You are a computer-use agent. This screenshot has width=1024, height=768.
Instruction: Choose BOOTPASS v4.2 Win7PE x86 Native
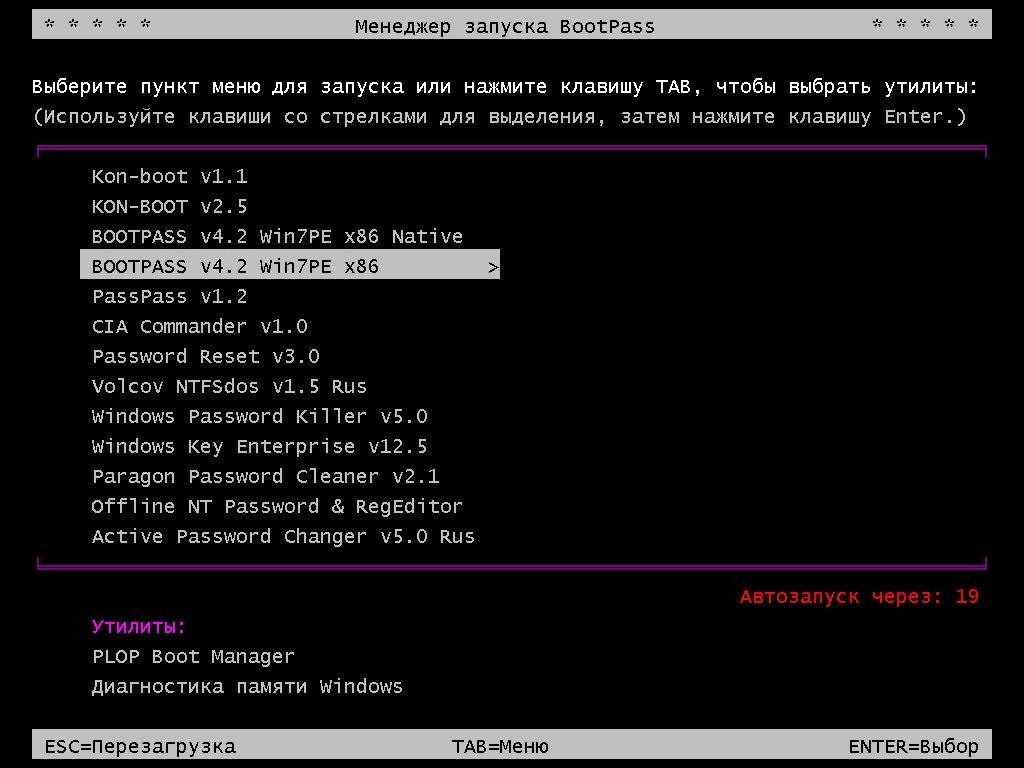click(277, 236)
